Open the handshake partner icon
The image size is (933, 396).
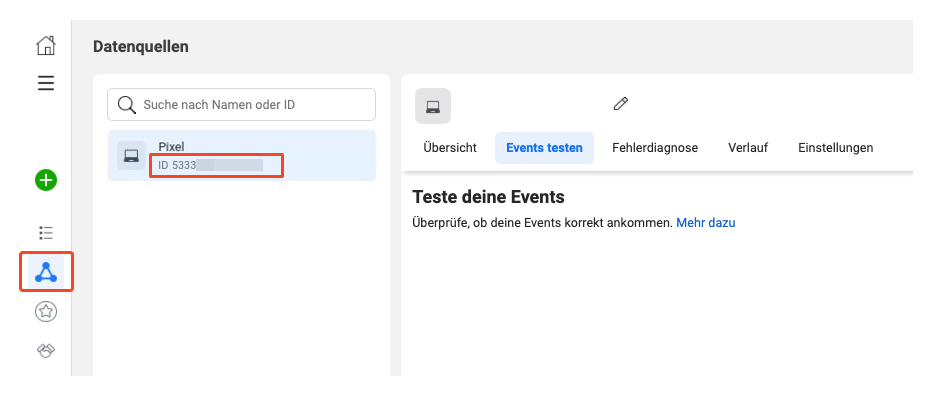tap(46, 351)
